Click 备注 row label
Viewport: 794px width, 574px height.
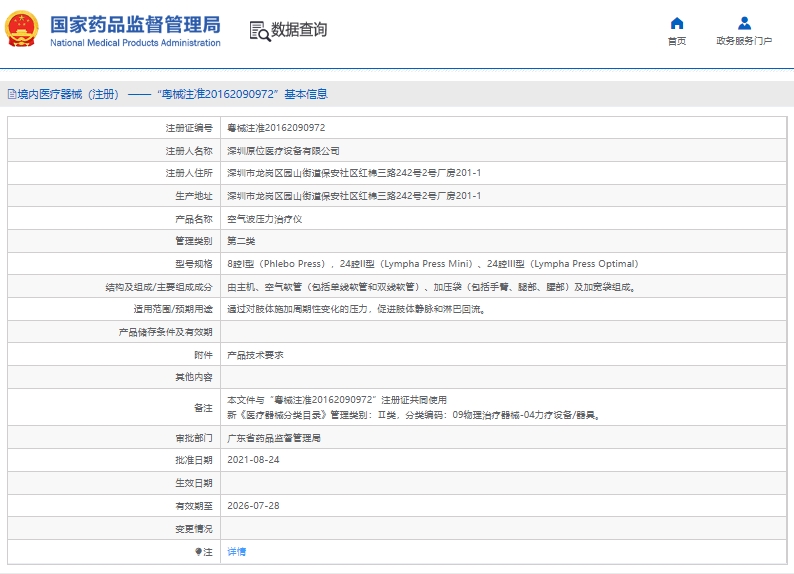tap(203, 407)
